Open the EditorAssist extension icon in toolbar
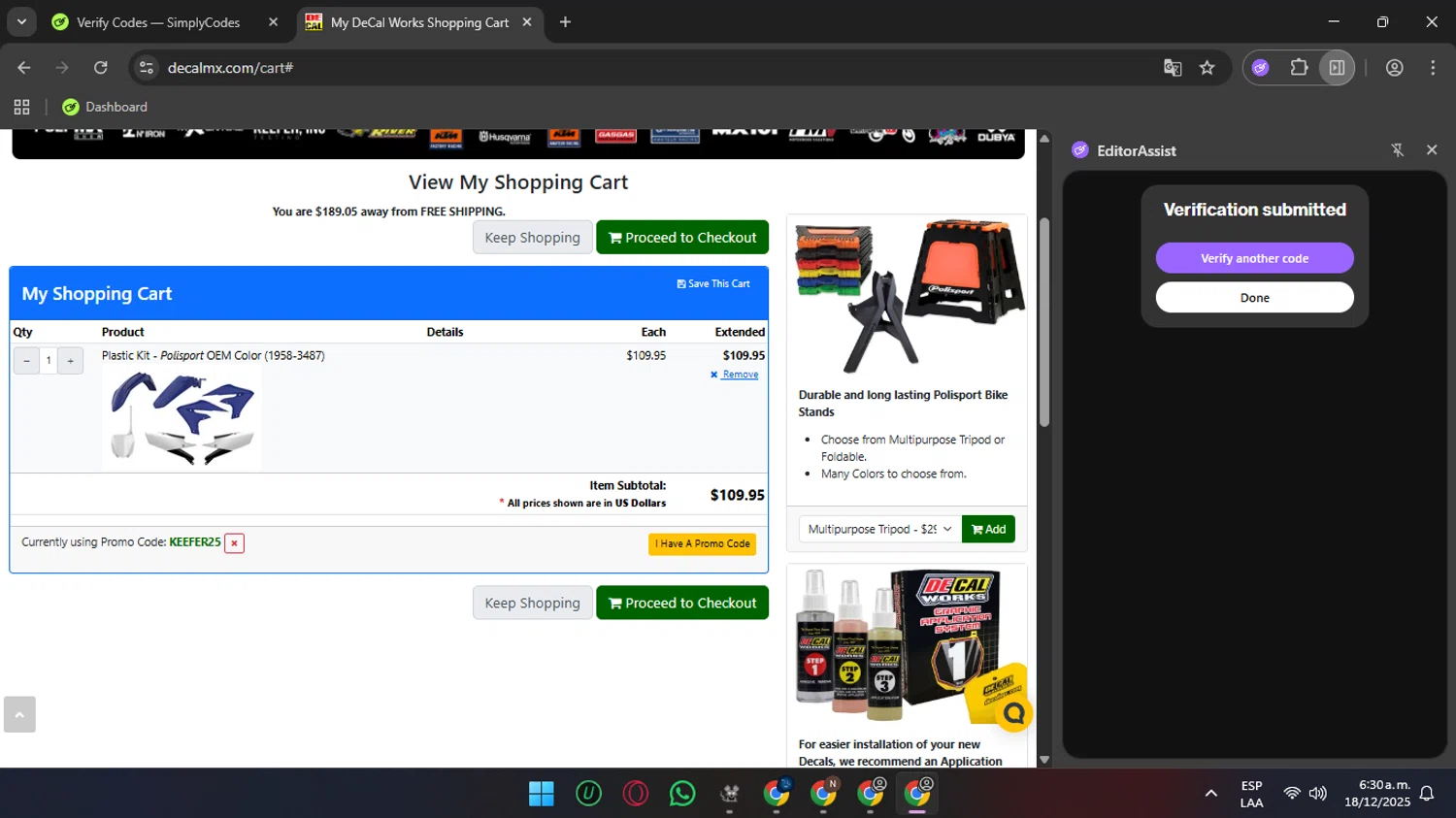 (x=1260, y=68)
